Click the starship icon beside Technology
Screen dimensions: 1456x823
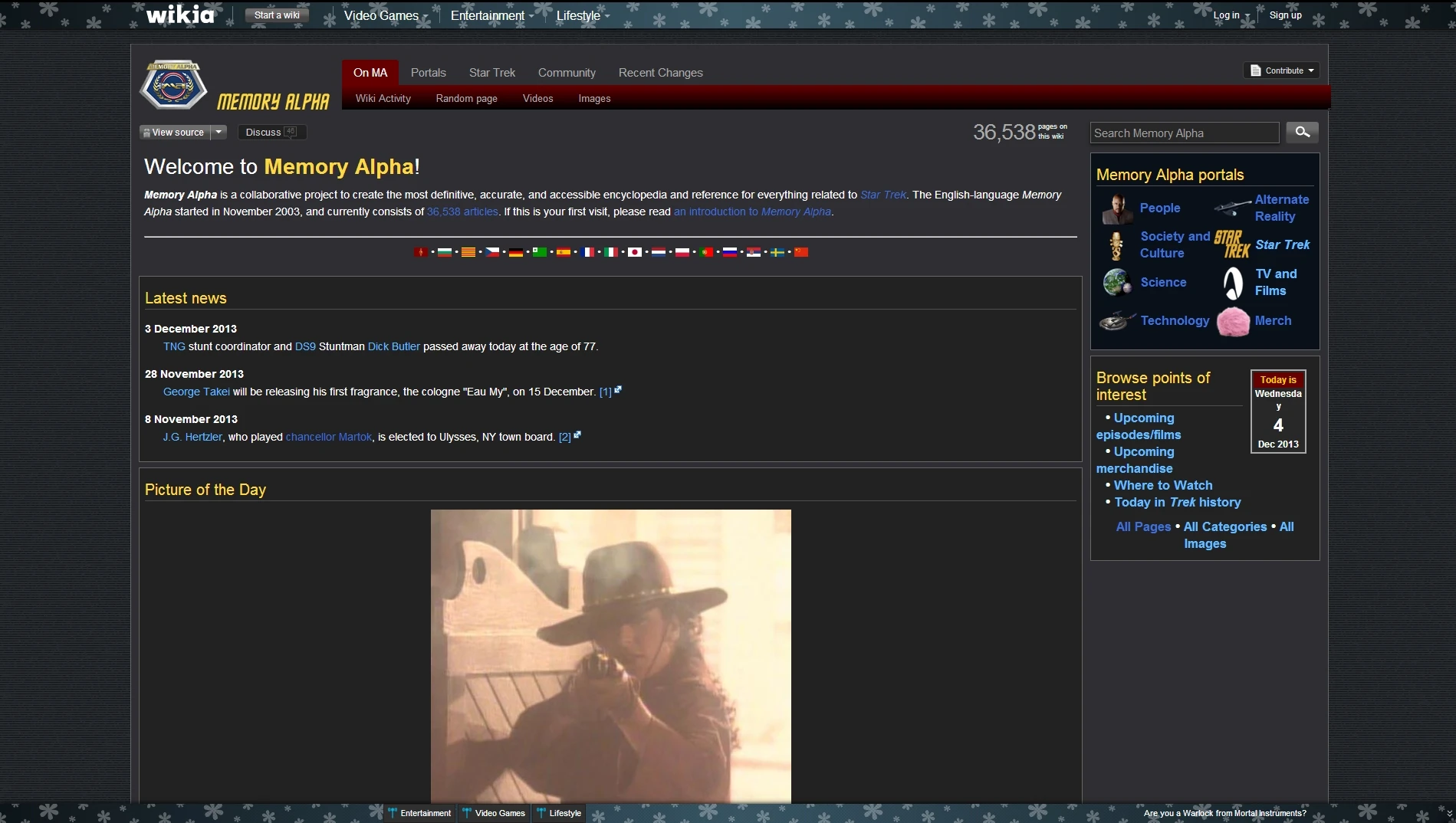pos(1116,321)
